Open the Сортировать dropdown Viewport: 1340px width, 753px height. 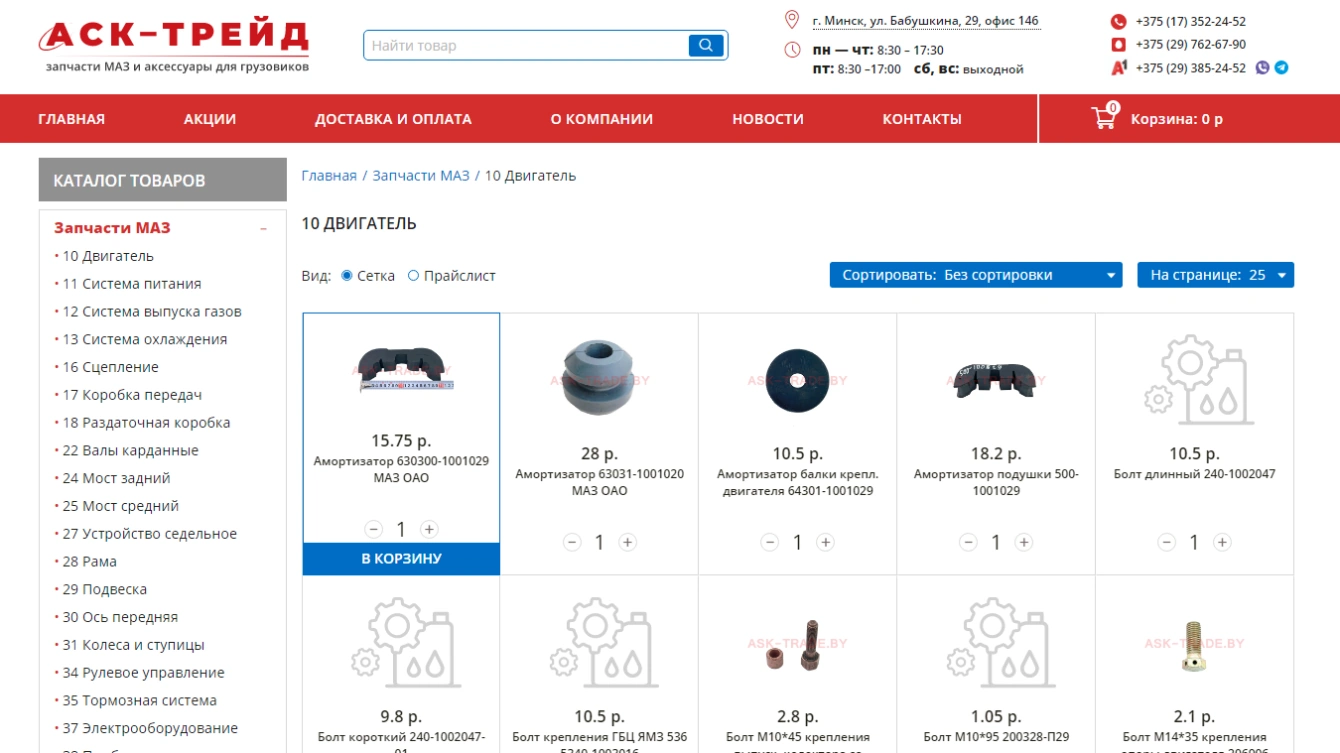point(976,275)
